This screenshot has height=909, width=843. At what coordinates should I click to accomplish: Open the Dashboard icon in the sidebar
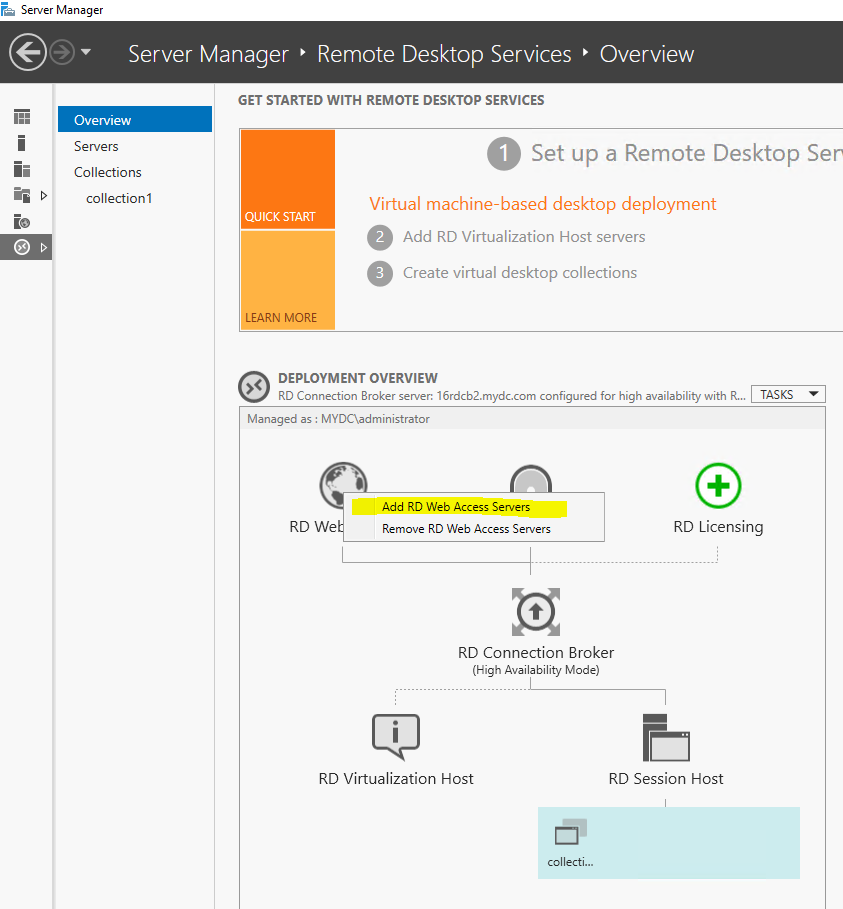point(22,117)
